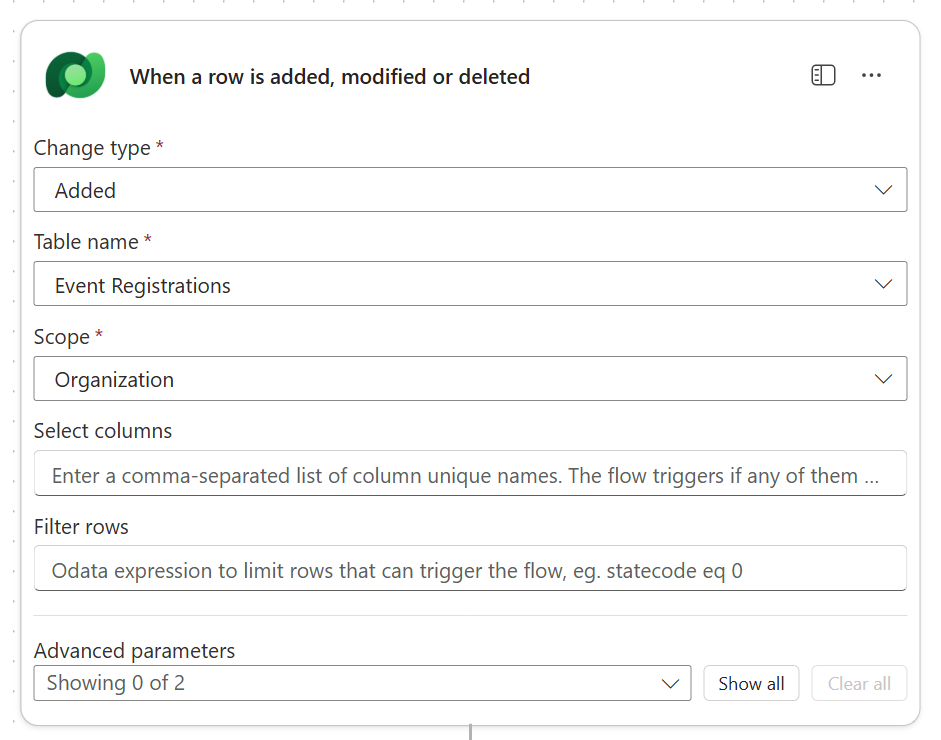Click the "Table name" field label
The height and width of the screenshot is (740, 941).
tap(86, 242)
